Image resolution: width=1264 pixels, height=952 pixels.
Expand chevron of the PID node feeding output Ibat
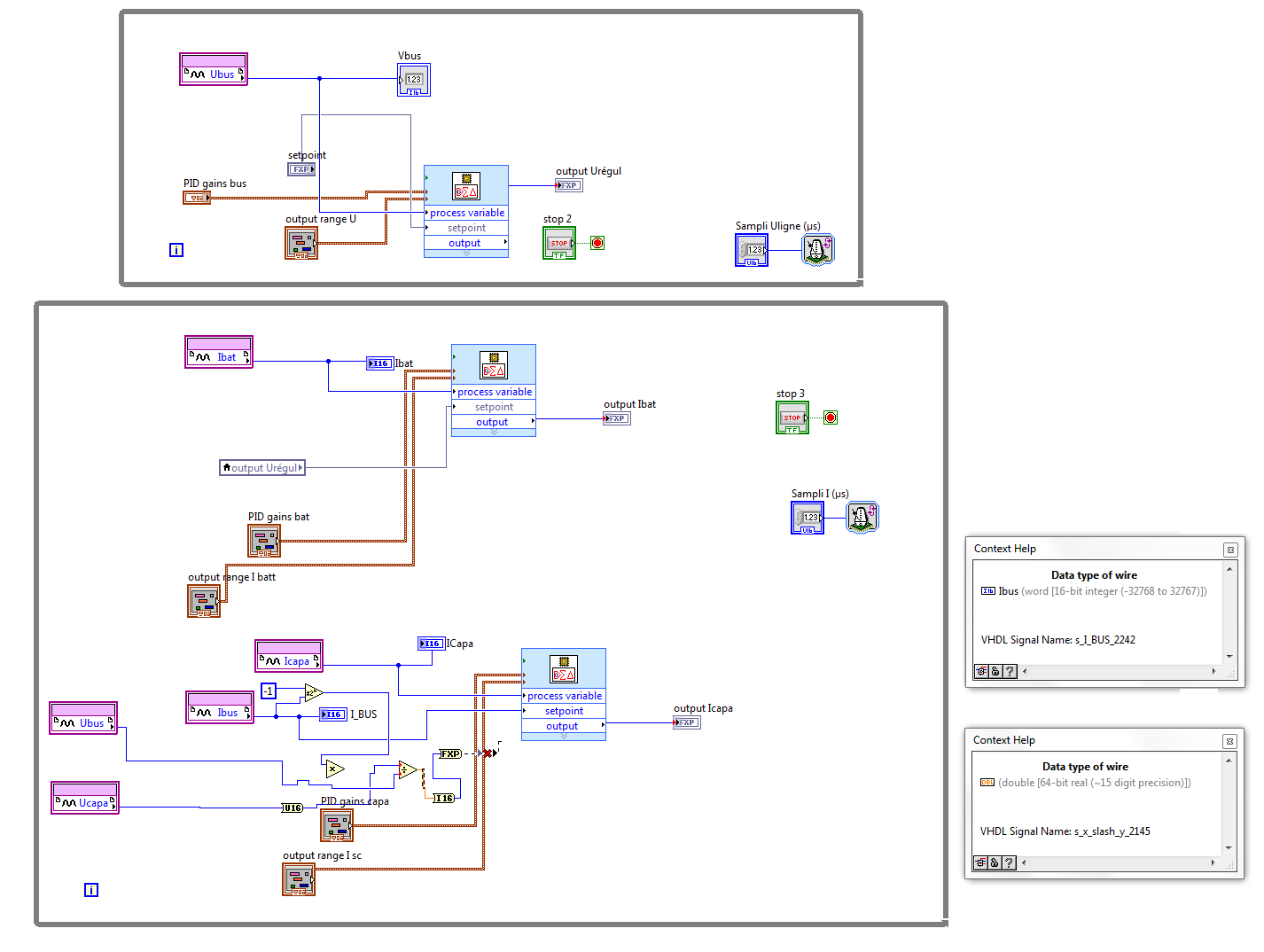494,433
